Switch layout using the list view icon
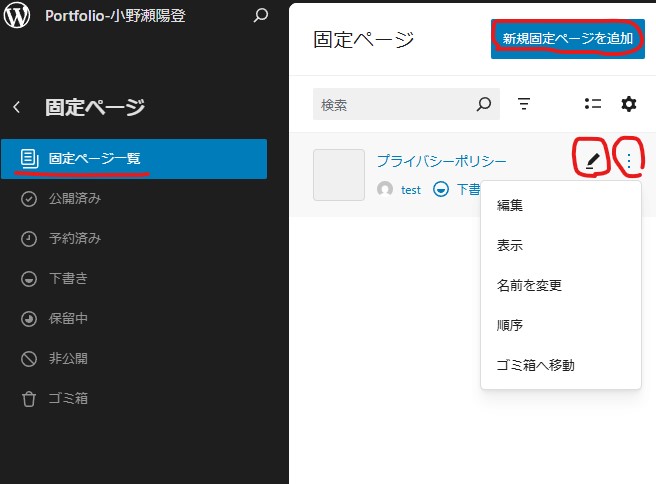Image resolution: width=656 pixels, height=484 pixels. point(592,104)
